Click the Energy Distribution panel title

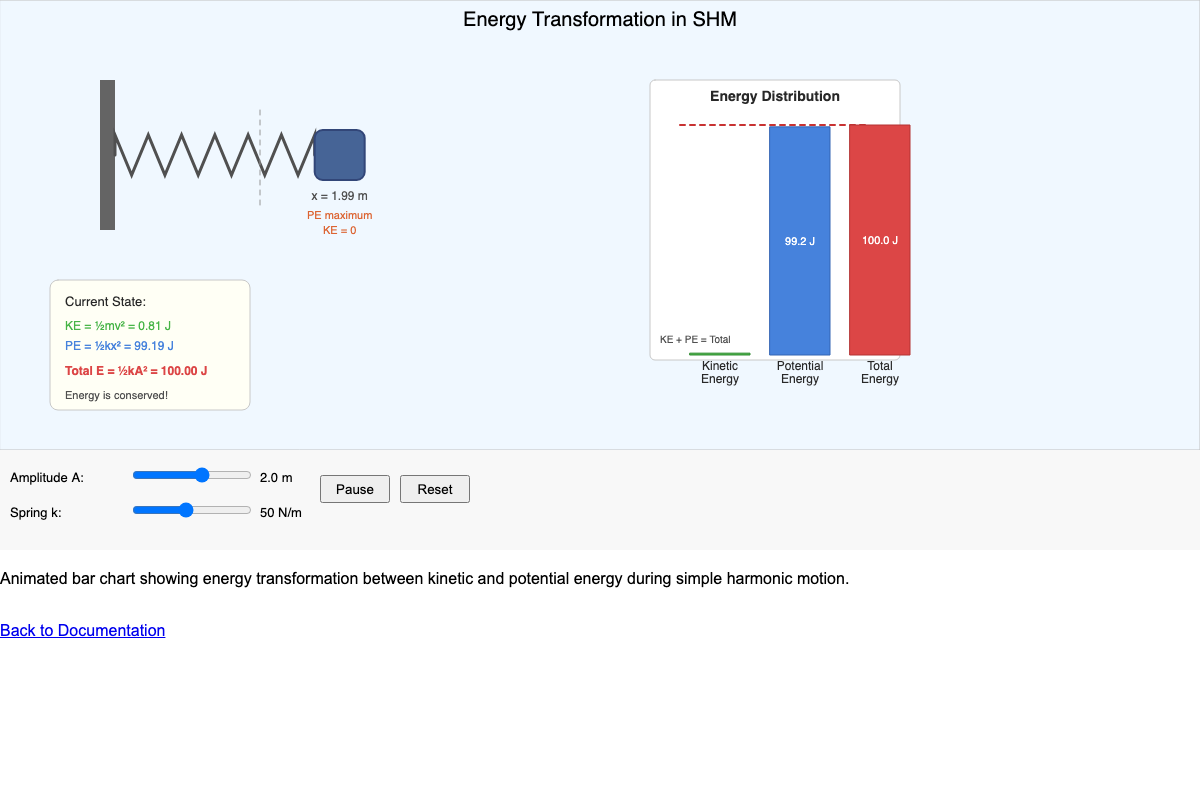(x=774, y=96)
